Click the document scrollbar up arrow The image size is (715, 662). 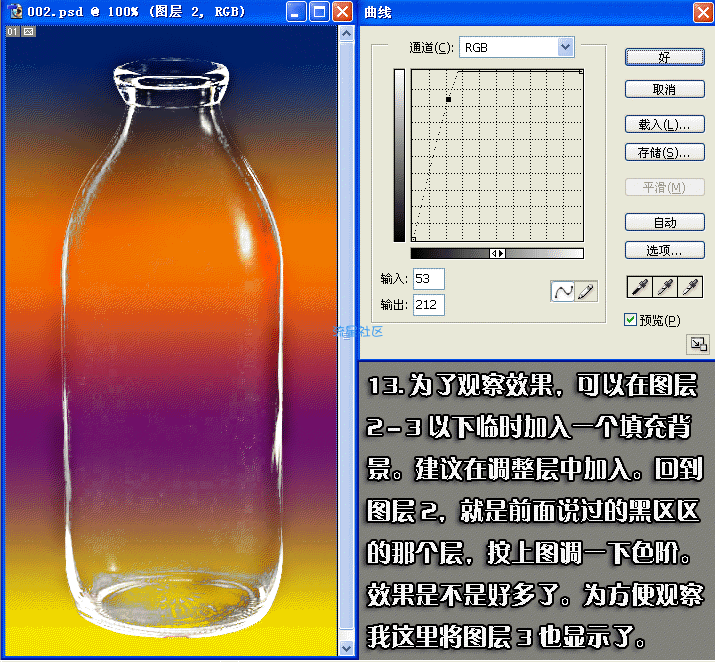coord(347,34)
